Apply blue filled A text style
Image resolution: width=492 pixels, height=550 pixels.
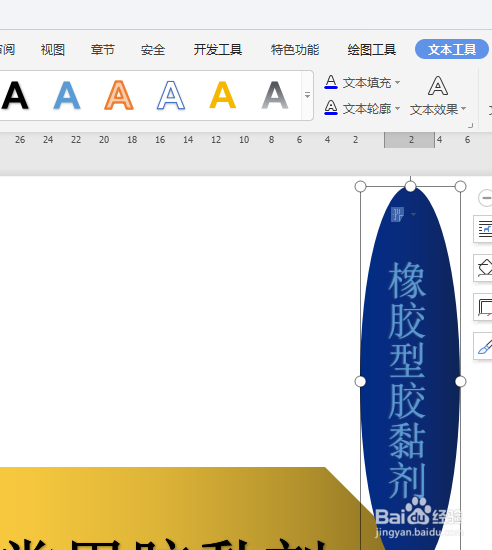coord(67,95)
